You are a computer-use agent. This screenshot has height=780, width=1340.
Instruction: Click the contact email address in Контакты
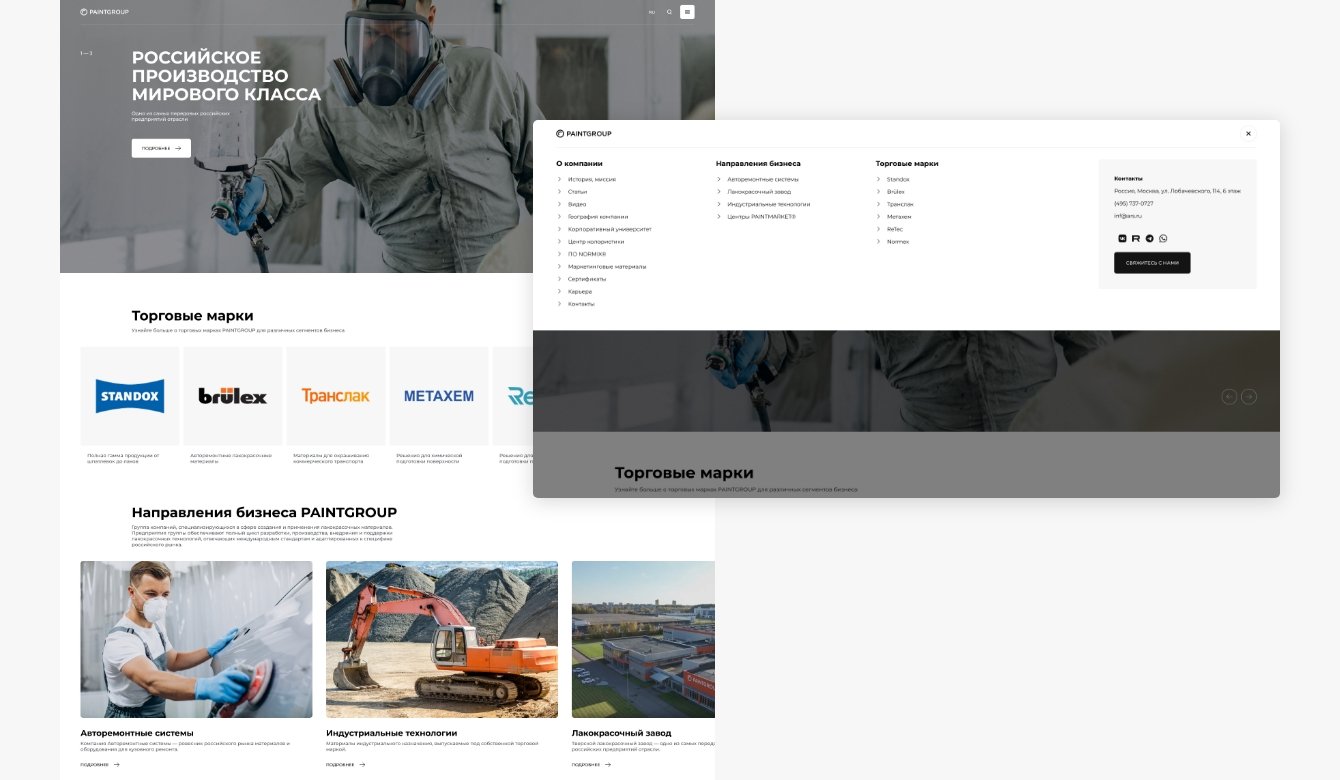point(1128,216)
